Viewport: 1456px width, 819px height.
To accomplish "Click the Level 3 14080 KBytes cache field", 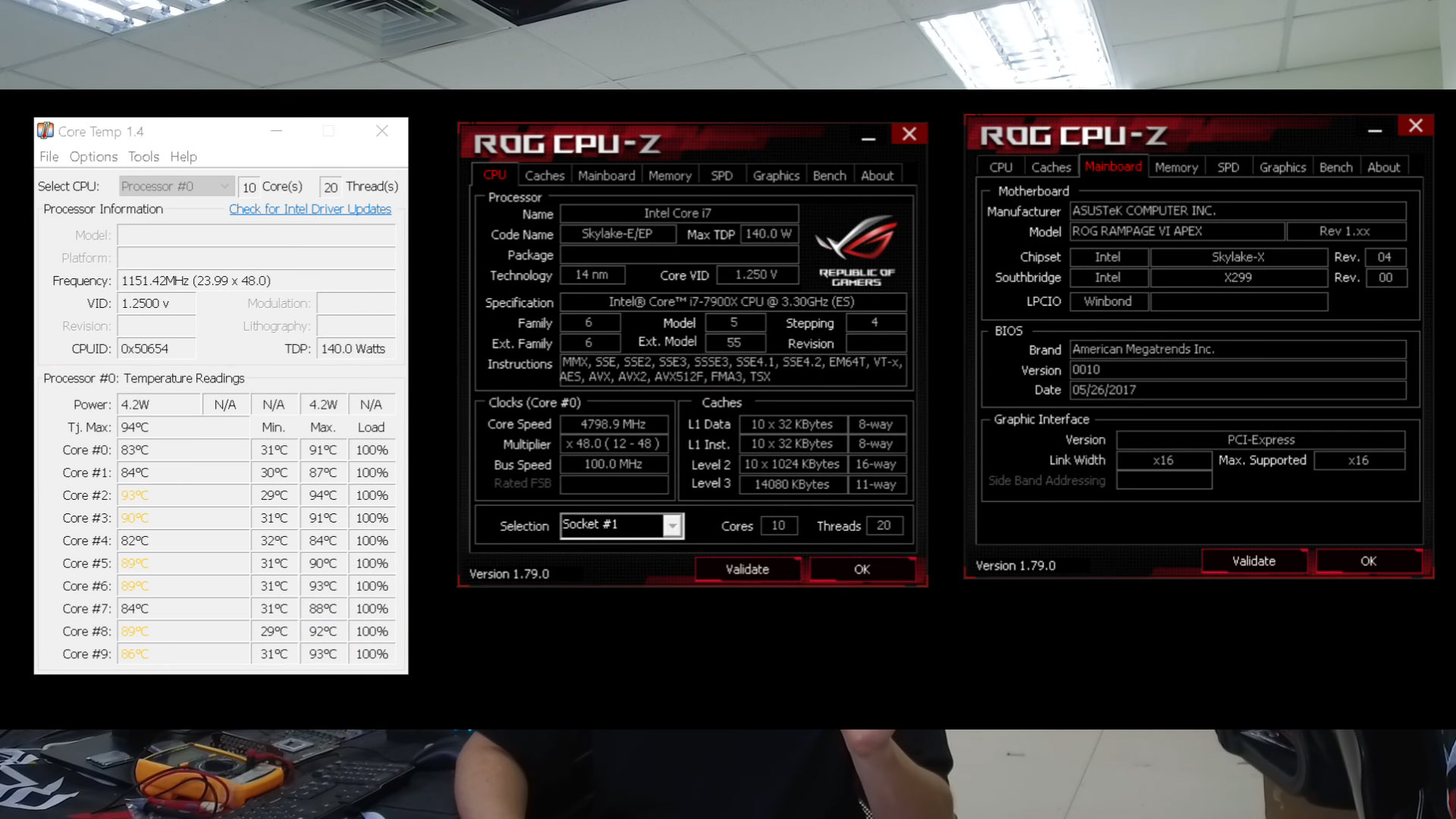I will [x=792, y=484].
